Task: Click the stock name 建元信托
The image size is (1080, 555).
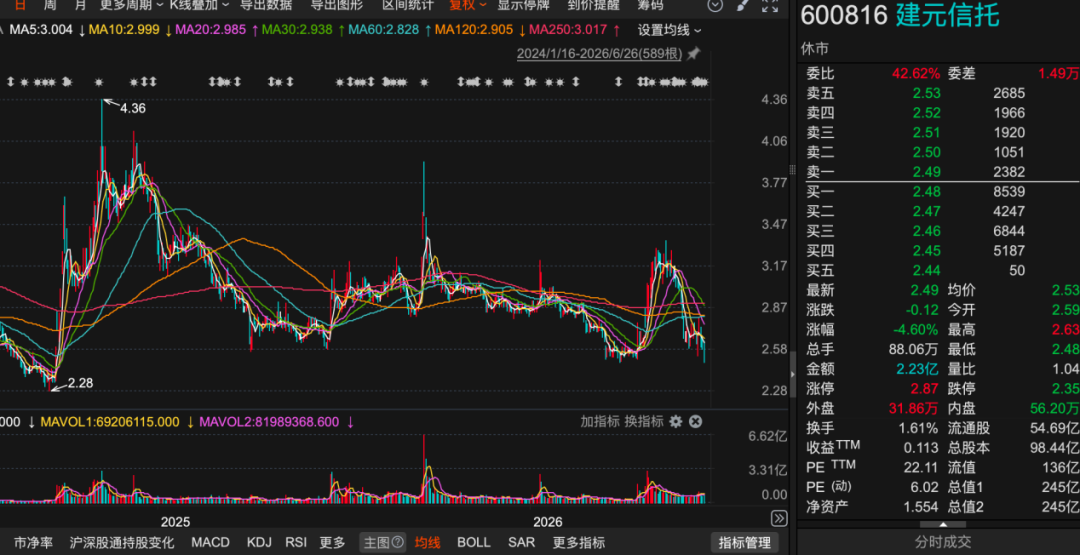Action: click(948, 15)
